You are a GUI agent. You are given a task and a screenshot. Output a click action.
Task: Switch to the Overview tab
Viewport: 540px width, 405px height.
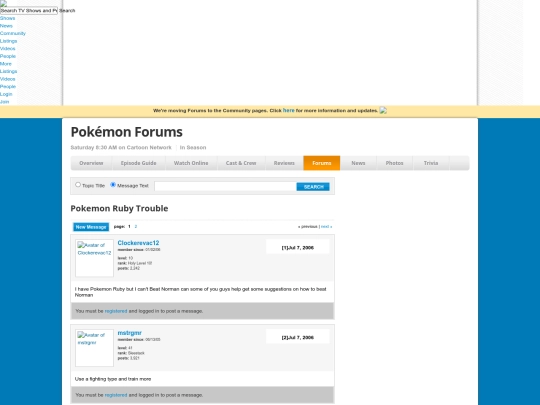(91, 163)
